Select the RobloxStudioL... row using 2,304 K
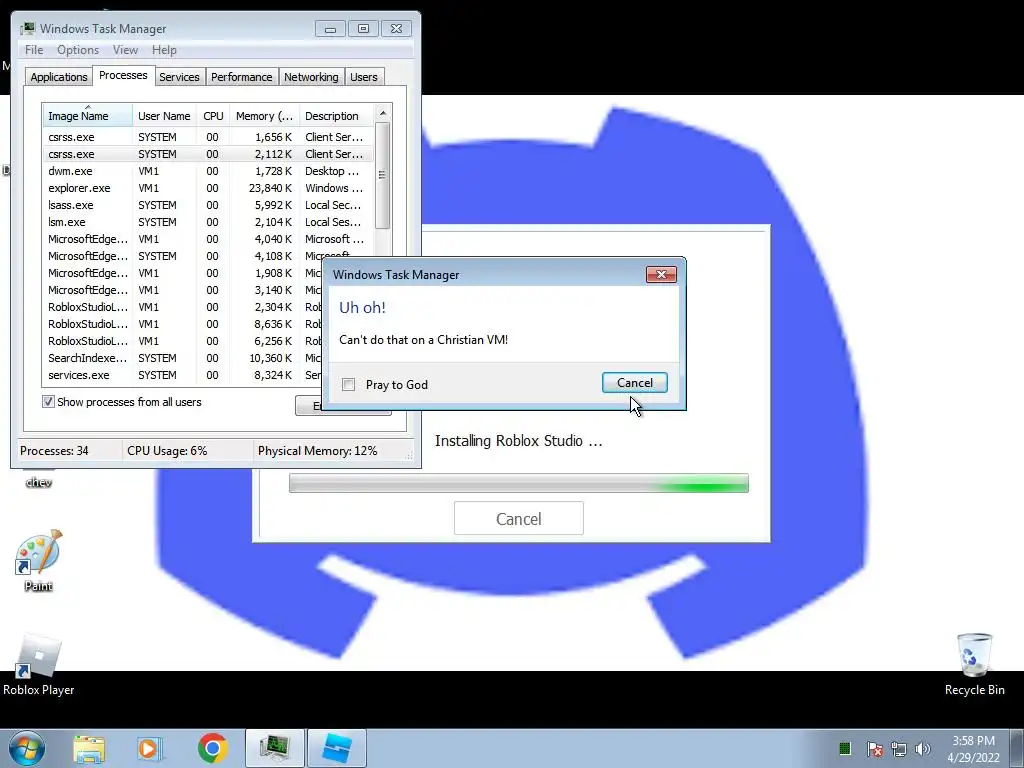 [183, 307]
